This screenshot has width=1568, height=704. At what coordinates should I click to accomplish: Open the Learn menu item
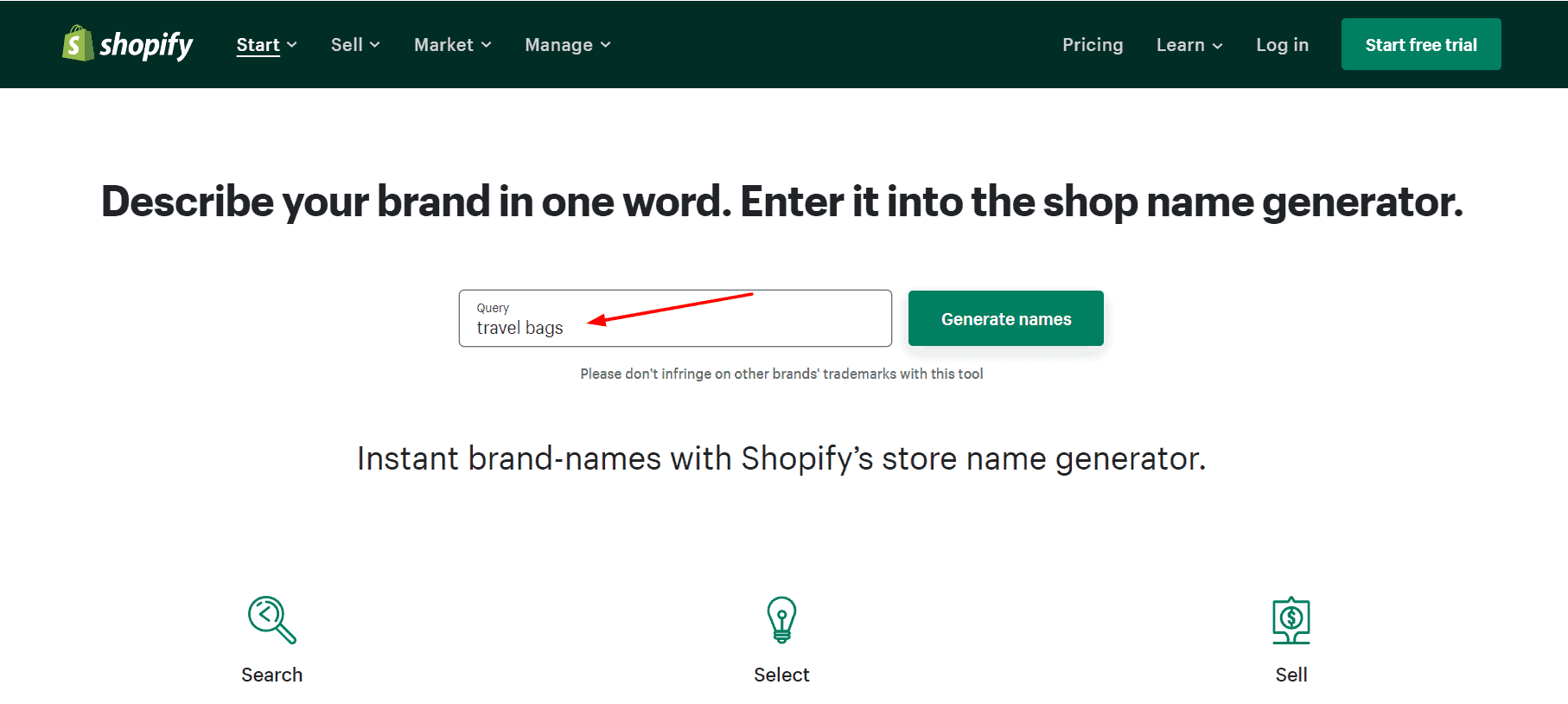point(1180,45)
